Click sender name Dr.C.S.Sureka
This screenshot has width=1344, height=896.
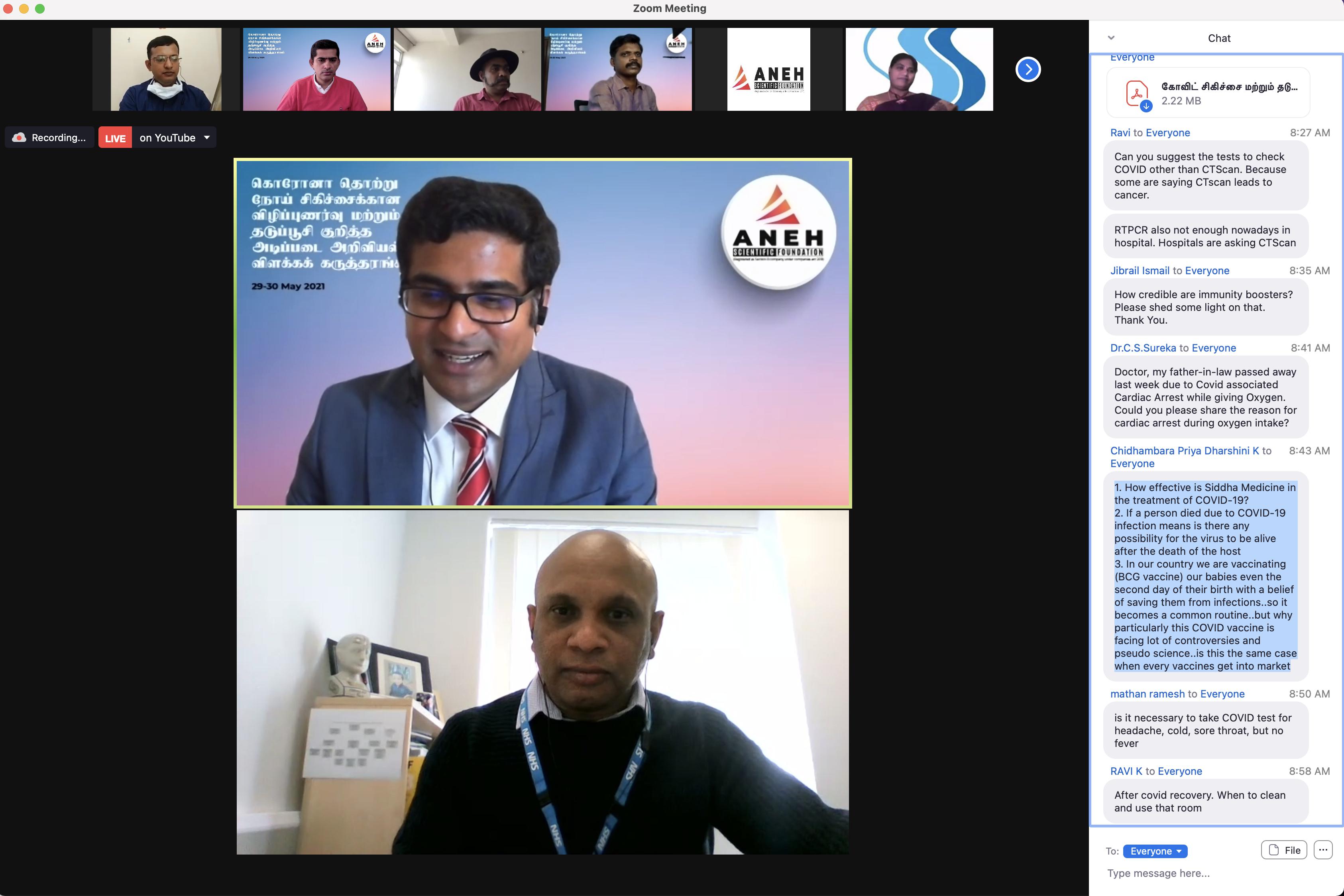click(x=1143, y=348)
